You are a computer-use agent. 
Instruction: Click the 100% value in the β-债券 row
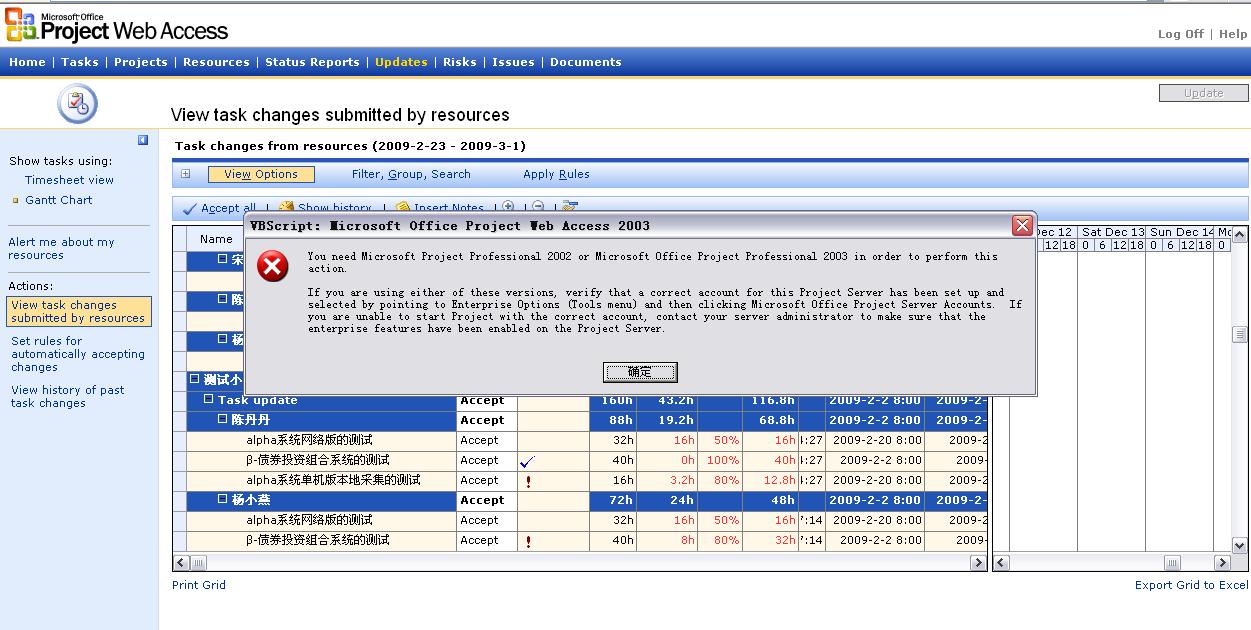pyautogui.click(x=722, y=460)
